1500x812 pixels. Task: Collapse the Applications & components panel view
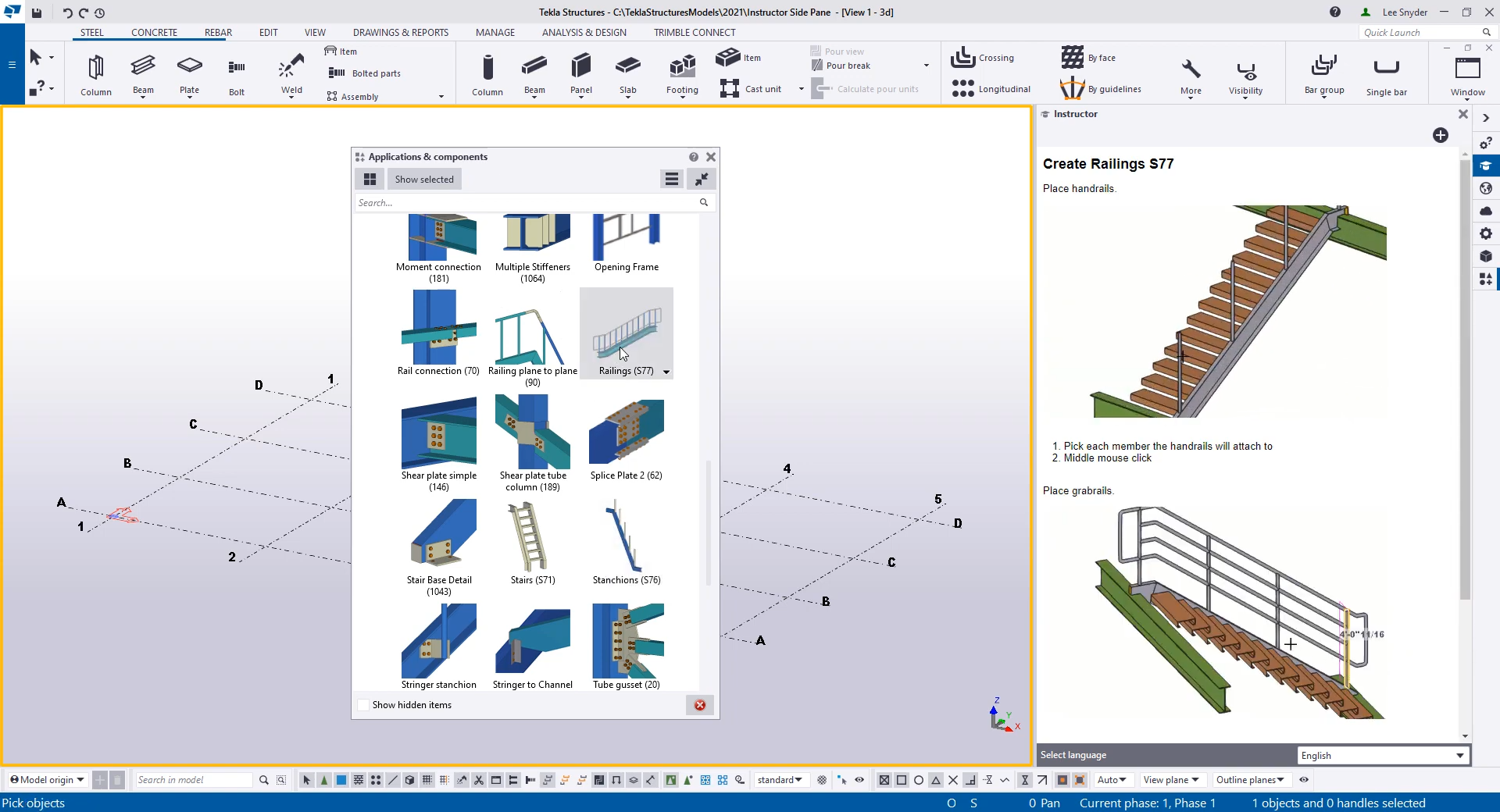702,180
